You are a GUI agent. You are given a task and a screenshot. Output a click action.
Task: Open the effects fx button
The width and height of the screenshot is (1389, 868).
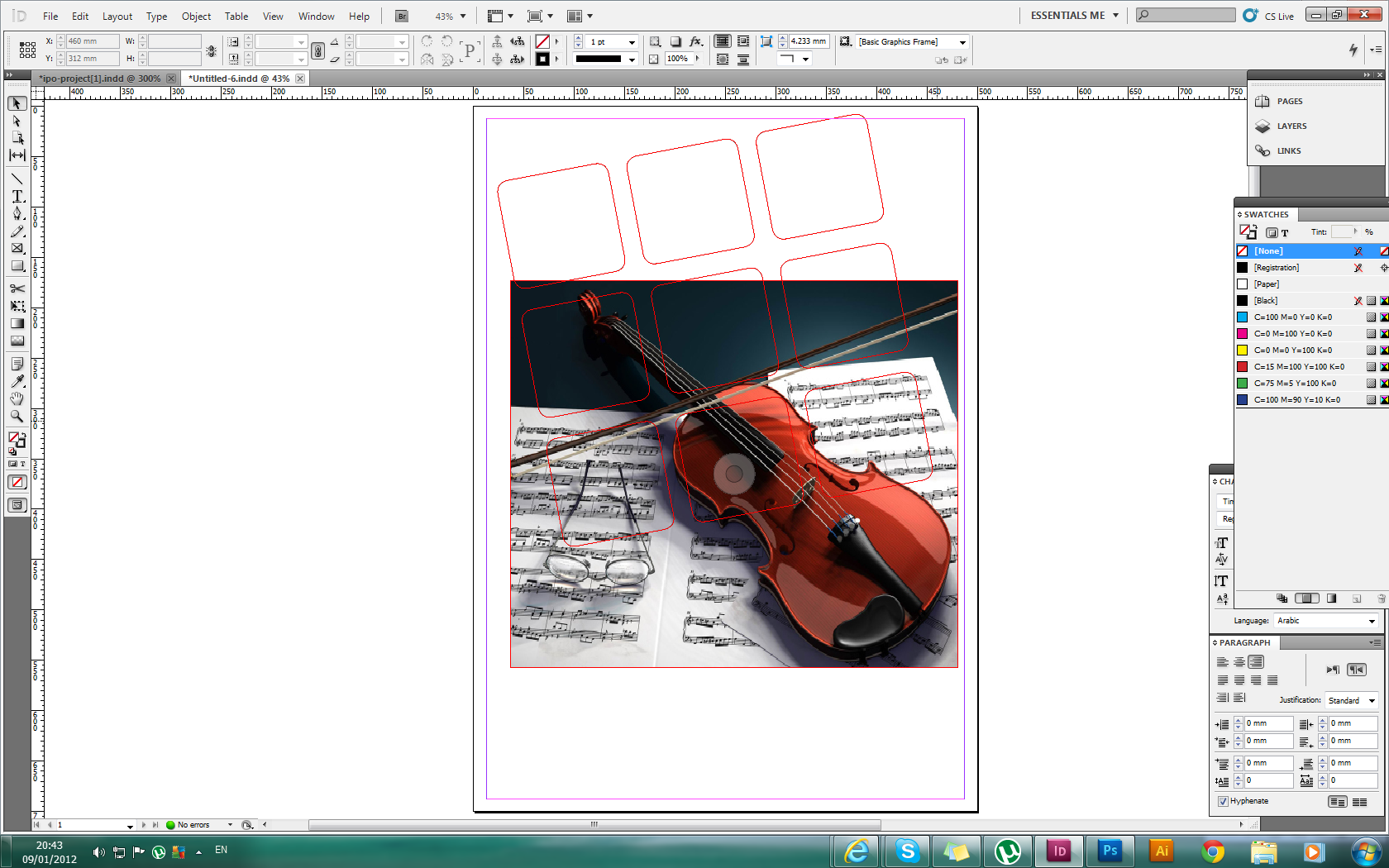pos(695,41)
